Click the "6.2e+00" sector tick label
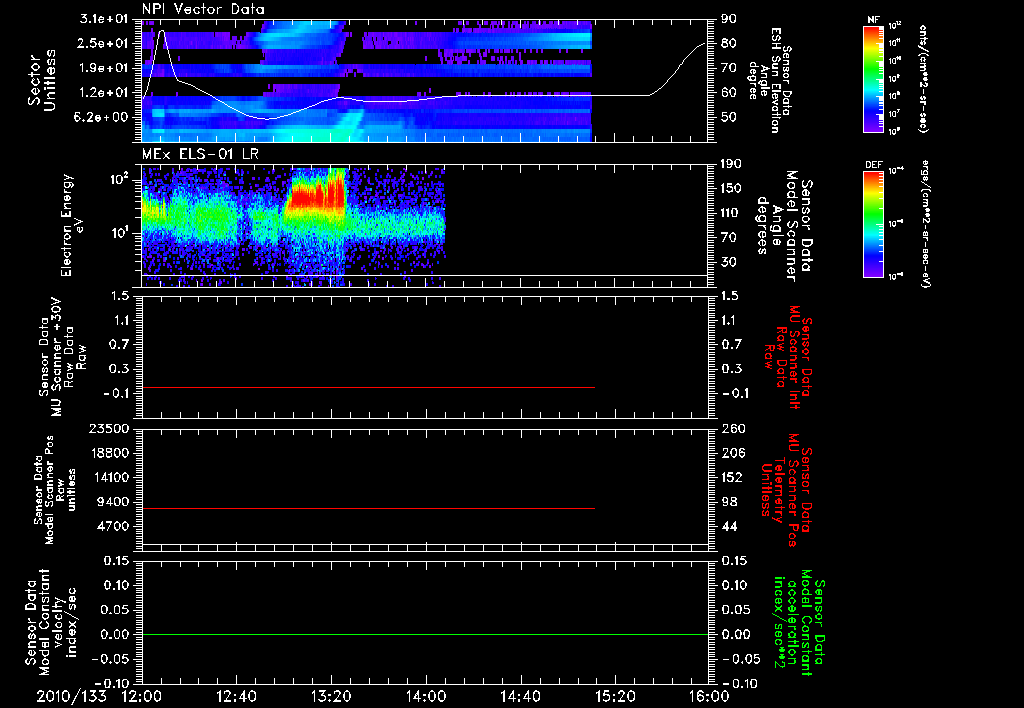 [104, 117]
